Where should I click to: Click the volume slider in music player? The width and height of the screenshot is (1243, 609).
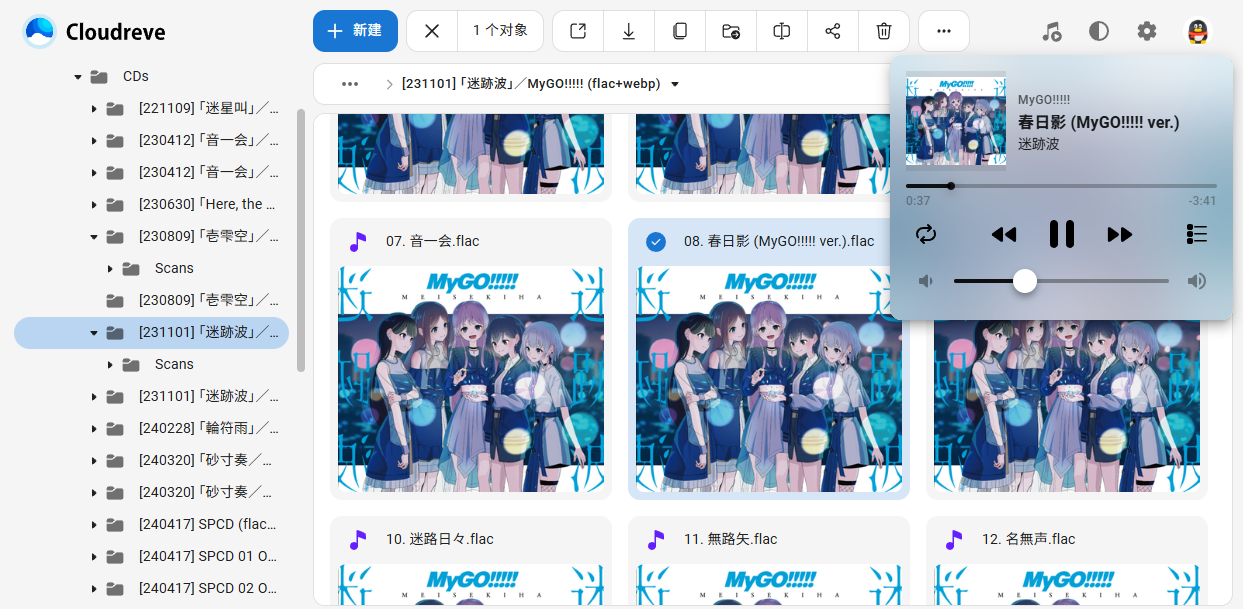[1060, 281]
